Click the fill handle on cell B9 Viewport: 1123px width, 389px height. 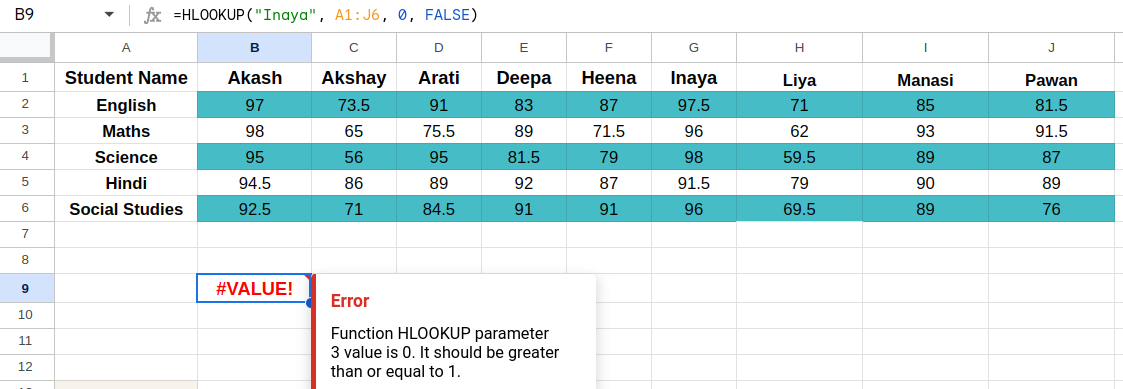(311, 302)
